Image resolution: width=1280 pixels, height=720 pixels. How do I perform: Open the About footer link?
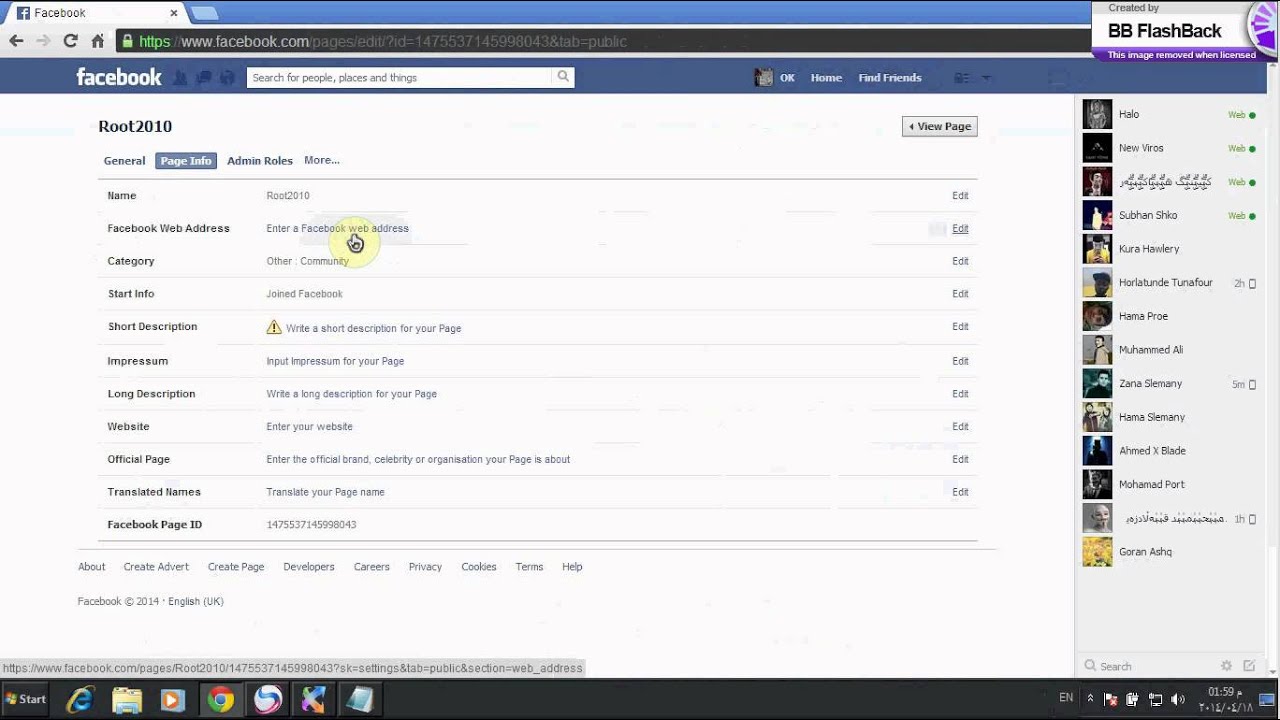point(91,567)
